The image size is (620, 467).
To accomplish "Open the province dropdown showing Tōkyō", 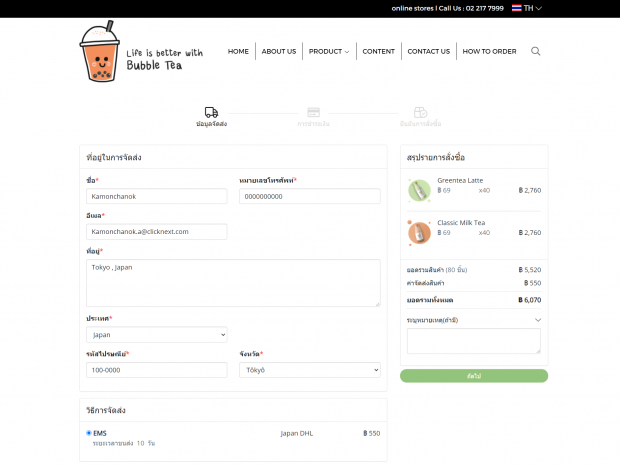I will point(310,370).
